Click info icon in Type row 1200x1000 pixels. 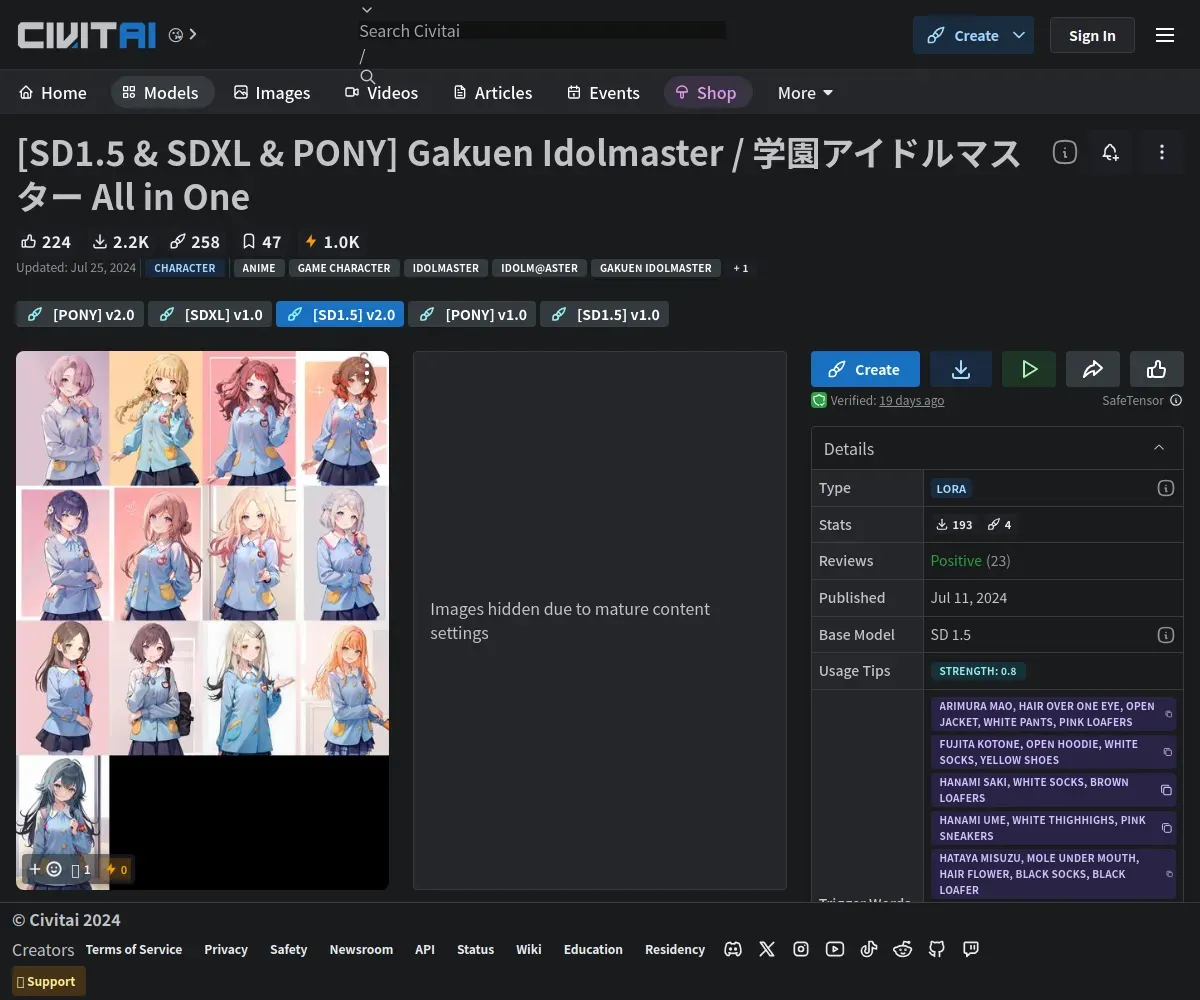pos(1165,488)
